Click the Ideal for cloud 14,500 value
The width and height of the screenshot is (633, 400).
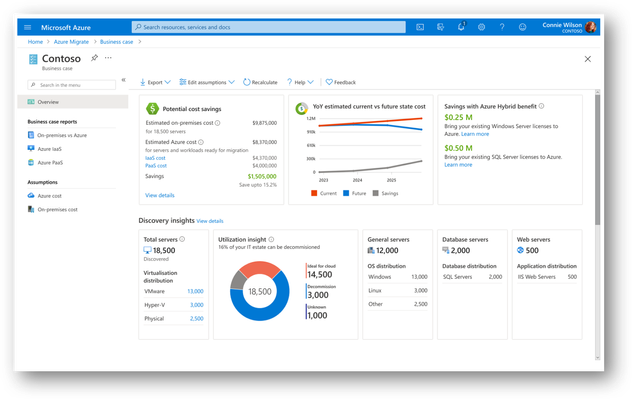[x=320, y=274]
